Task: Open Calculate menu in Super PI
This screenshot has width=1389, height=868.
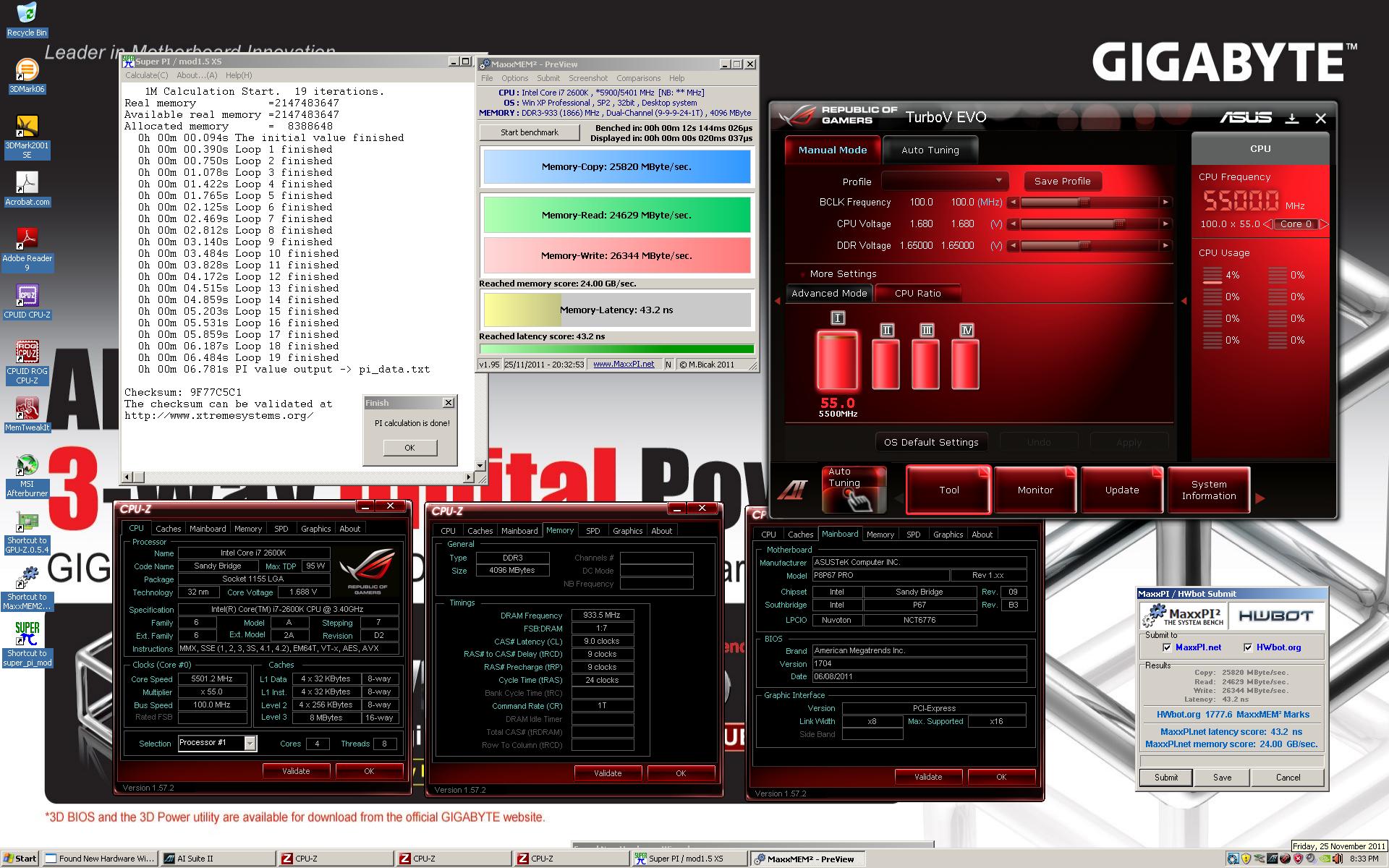Action: [146, 75]
